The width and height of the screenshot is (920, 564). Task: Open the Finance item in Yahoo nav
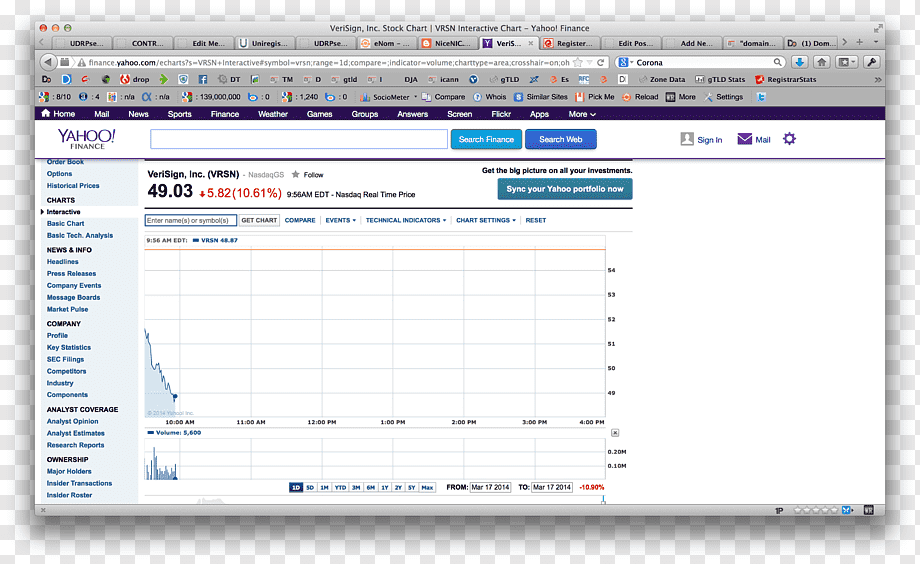point(225,114)
